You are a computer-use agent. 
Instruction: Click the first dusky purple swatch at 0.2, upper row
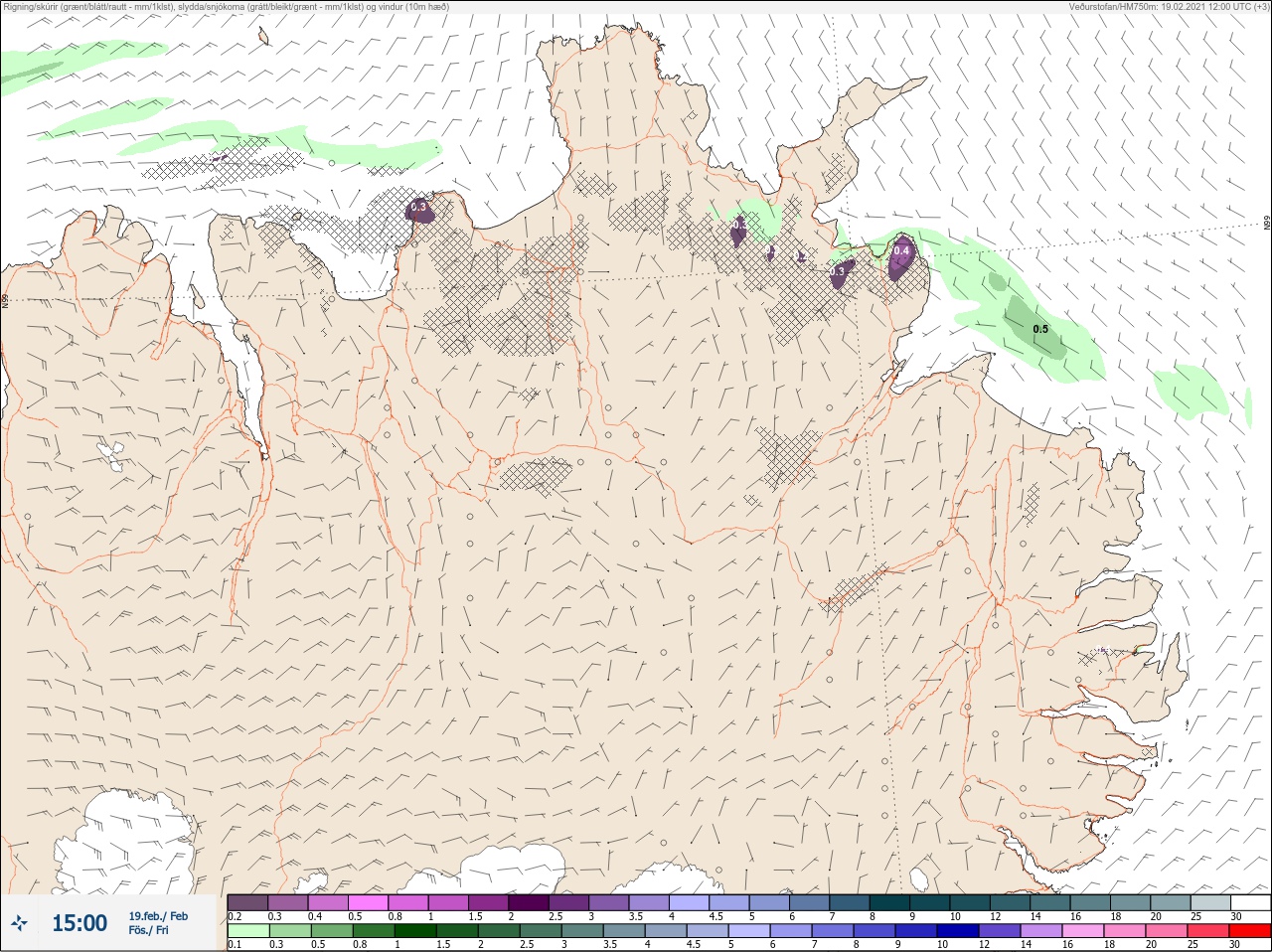pos(247,902)
